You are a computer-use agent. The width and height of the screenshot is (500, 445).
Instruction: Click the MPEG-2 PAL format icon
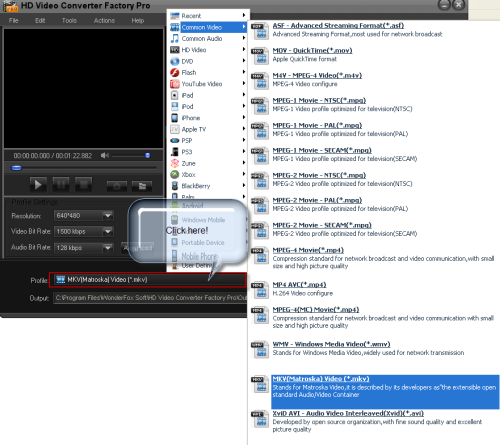click(x=260, y=206)
